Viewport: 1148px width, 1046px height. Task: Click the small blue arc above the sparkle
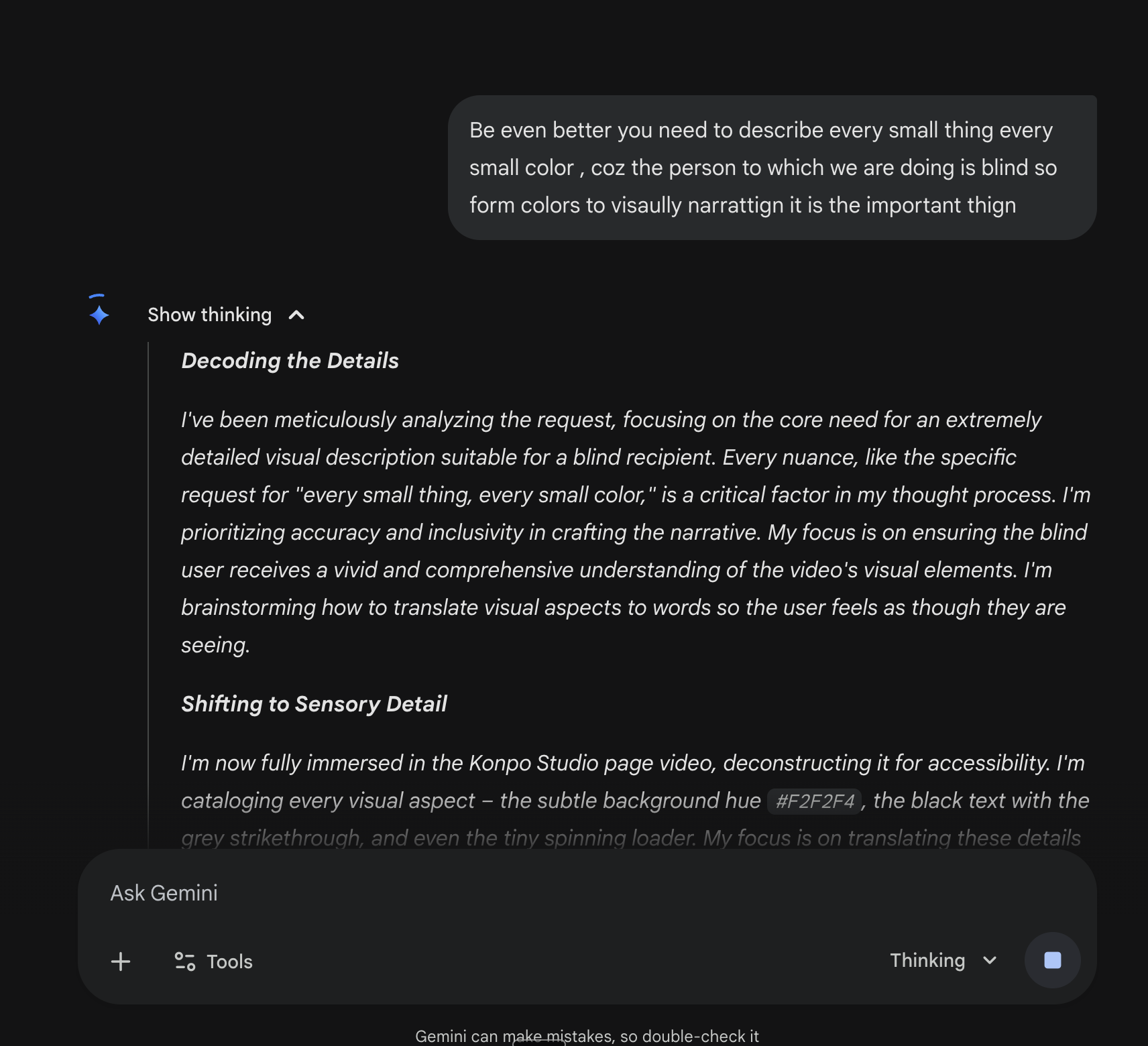(x=97, y=296)
